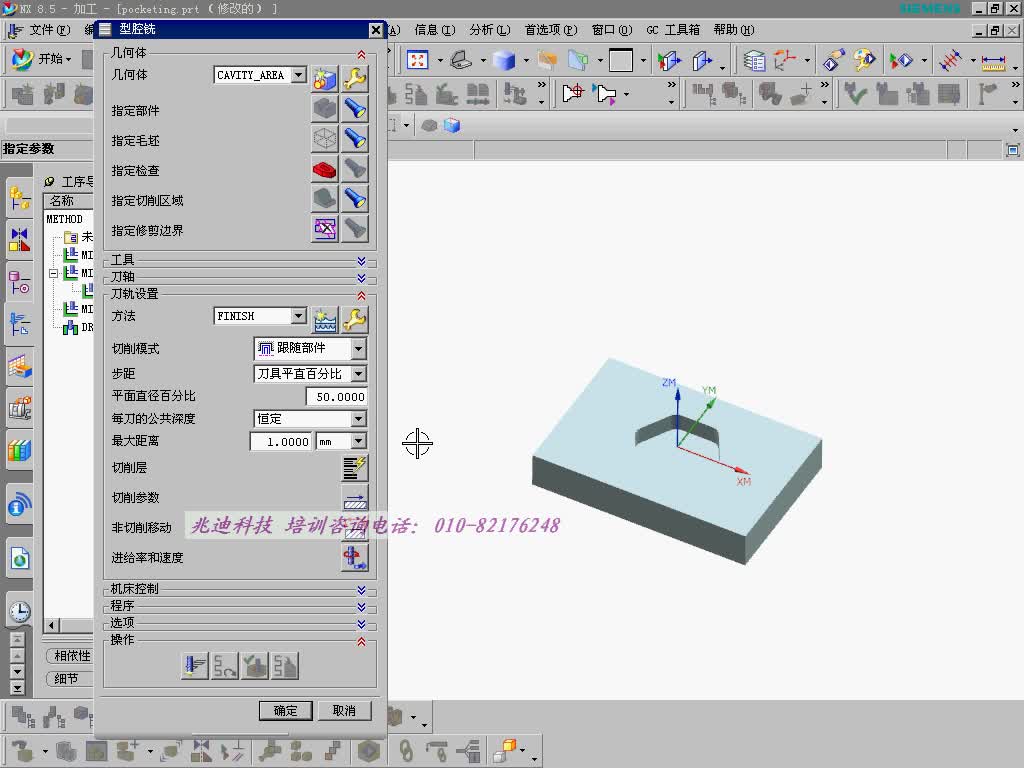The height and width of the screenshot is (768, 1024).
Task: Click the Specify Blank (指定毛坯) select icon
Action: tap(325, 138)
